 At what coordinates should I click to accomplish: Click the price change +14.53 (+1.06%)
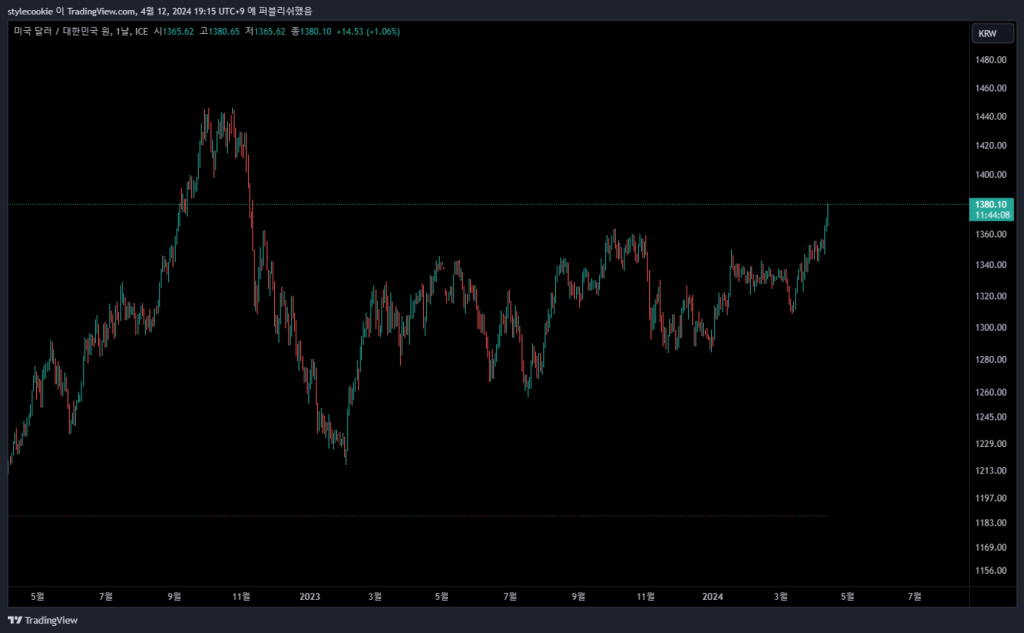[x=369, y=31]
